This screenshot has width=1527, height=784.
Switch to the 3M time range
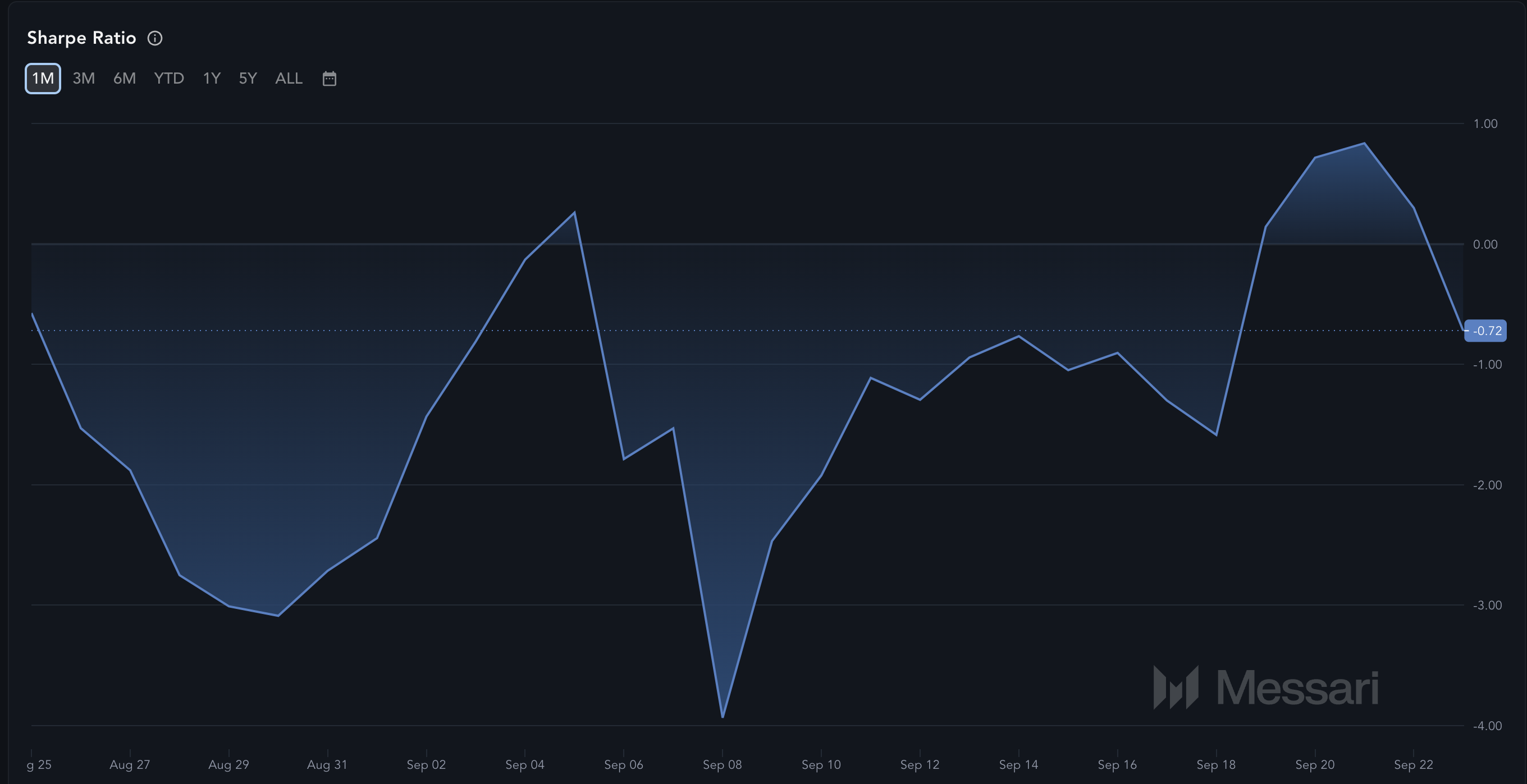pos(84,78)
